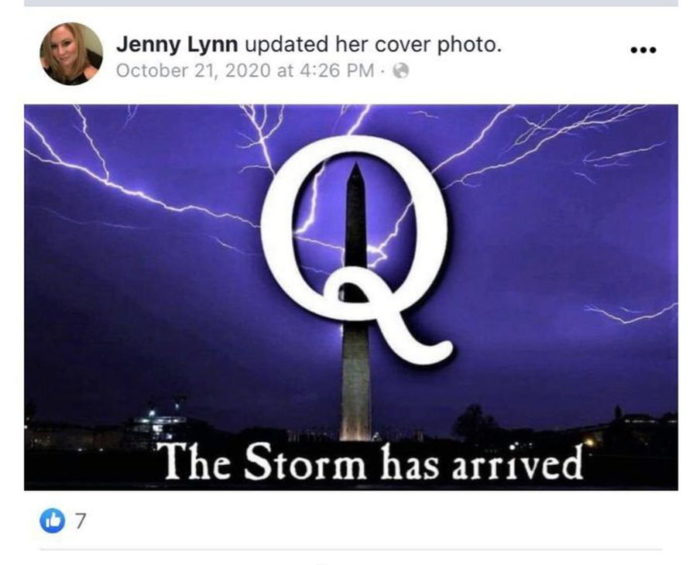The height and width of the screenshot is (565, 696).
Task: View who reacted via the 7 count
Action: [79, 521]
